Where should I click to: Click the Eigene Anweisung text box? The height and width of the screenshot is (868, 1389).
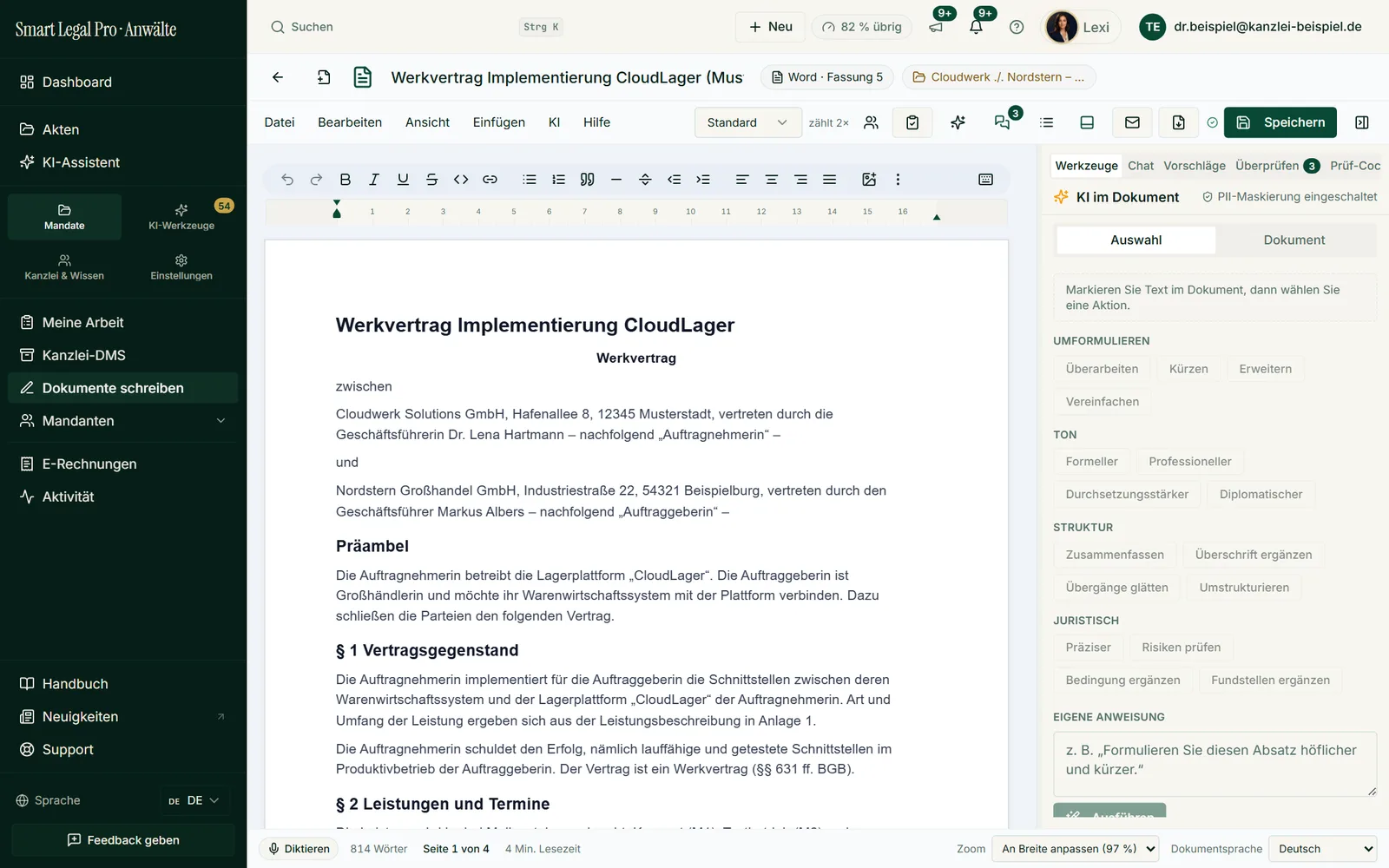coord(1215,764)
